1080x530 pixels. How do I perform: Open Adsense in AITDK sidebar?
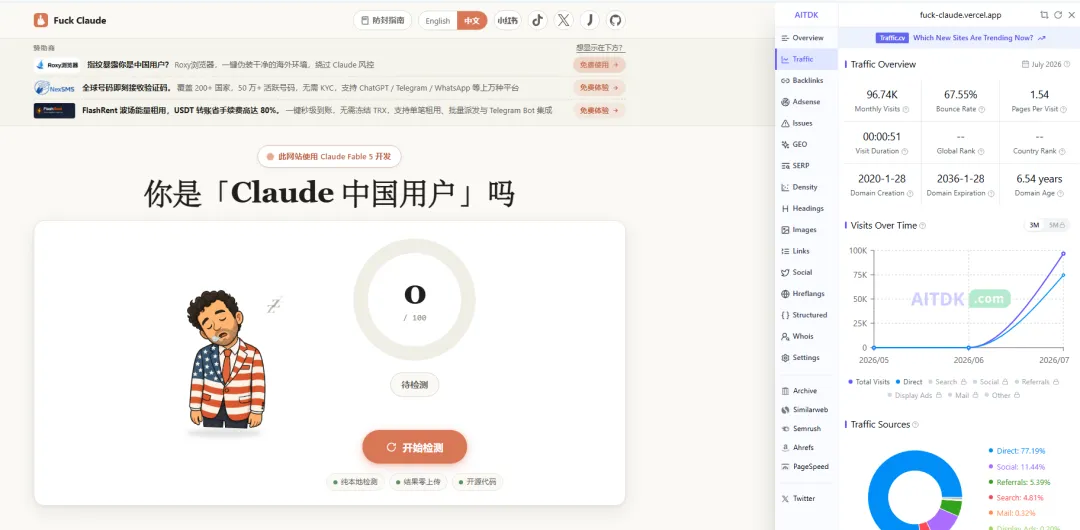tap(806, 102)
